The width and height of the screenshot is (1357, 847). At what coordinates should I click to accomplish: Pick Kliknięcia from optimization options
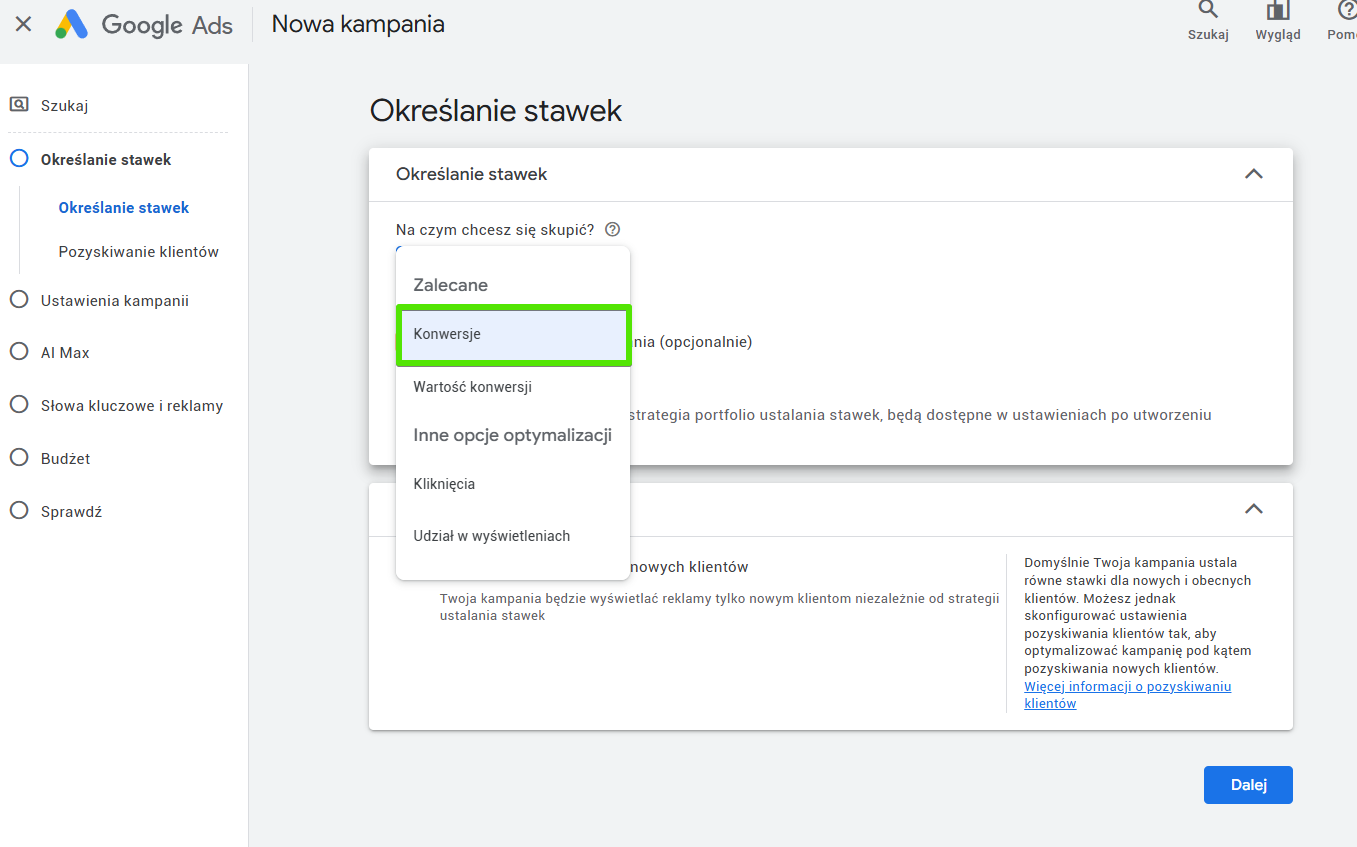(444, 484)
